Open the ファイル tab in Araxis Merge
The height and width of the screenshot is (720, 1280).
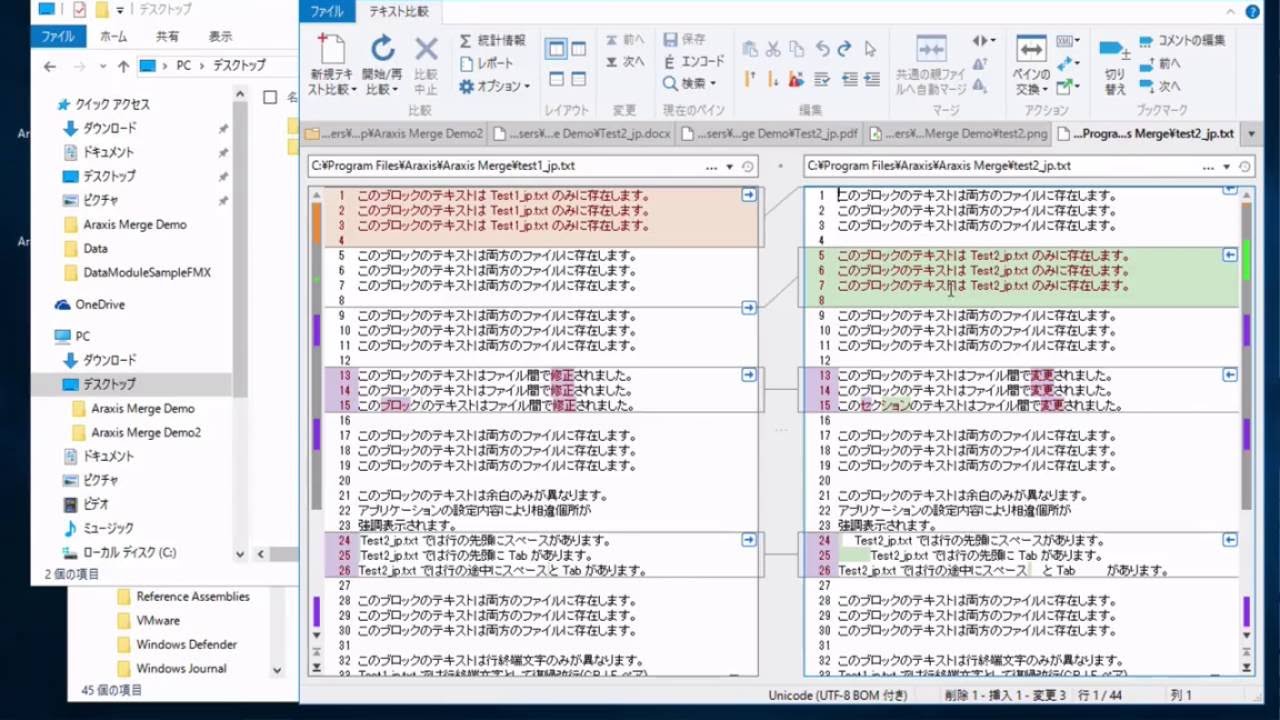pos(327,12)
